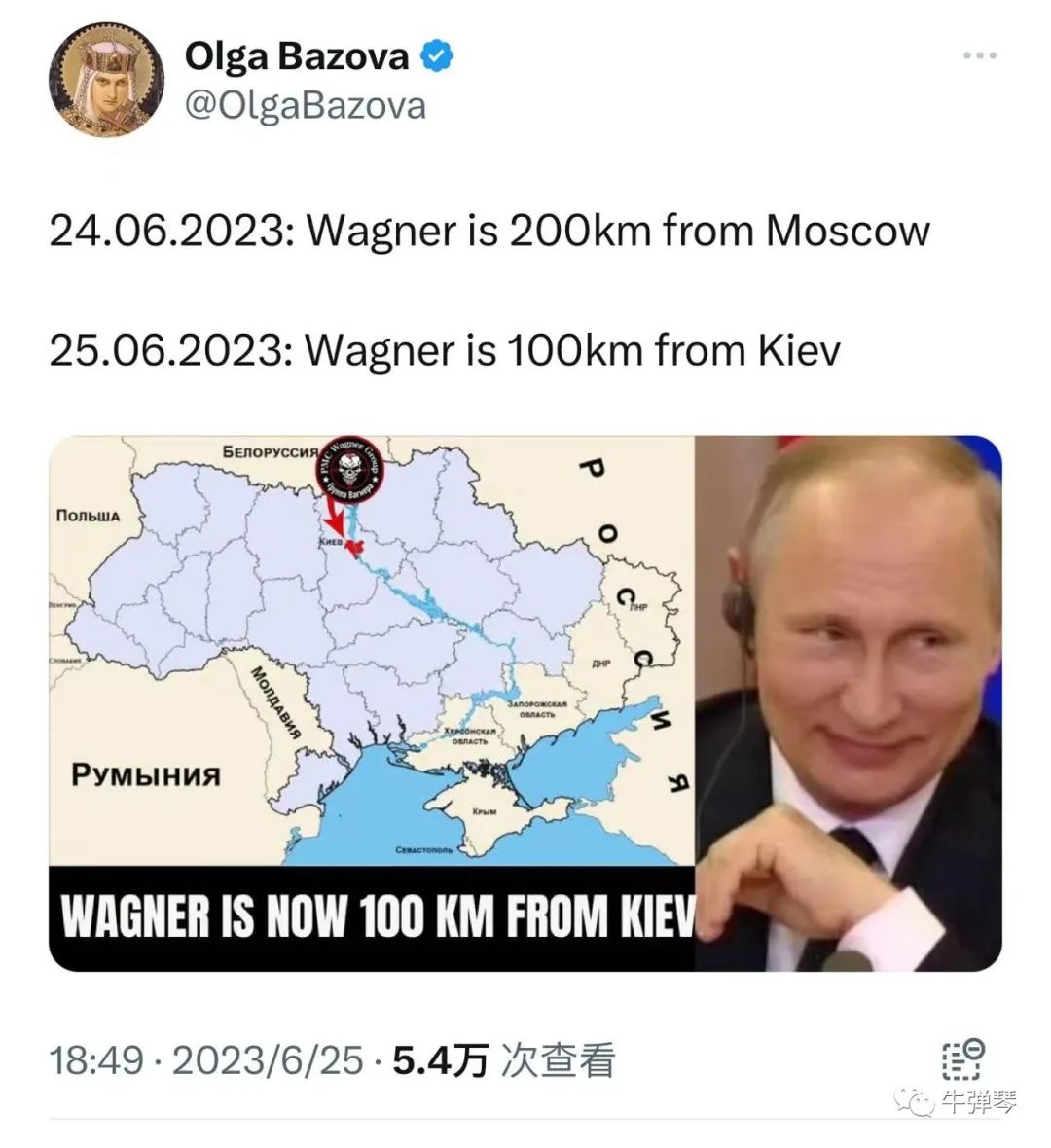Click the Крым label on the map
The height and width of the screenshot is (1148, 1051).
pyautogui.click(x=484, y=811)
